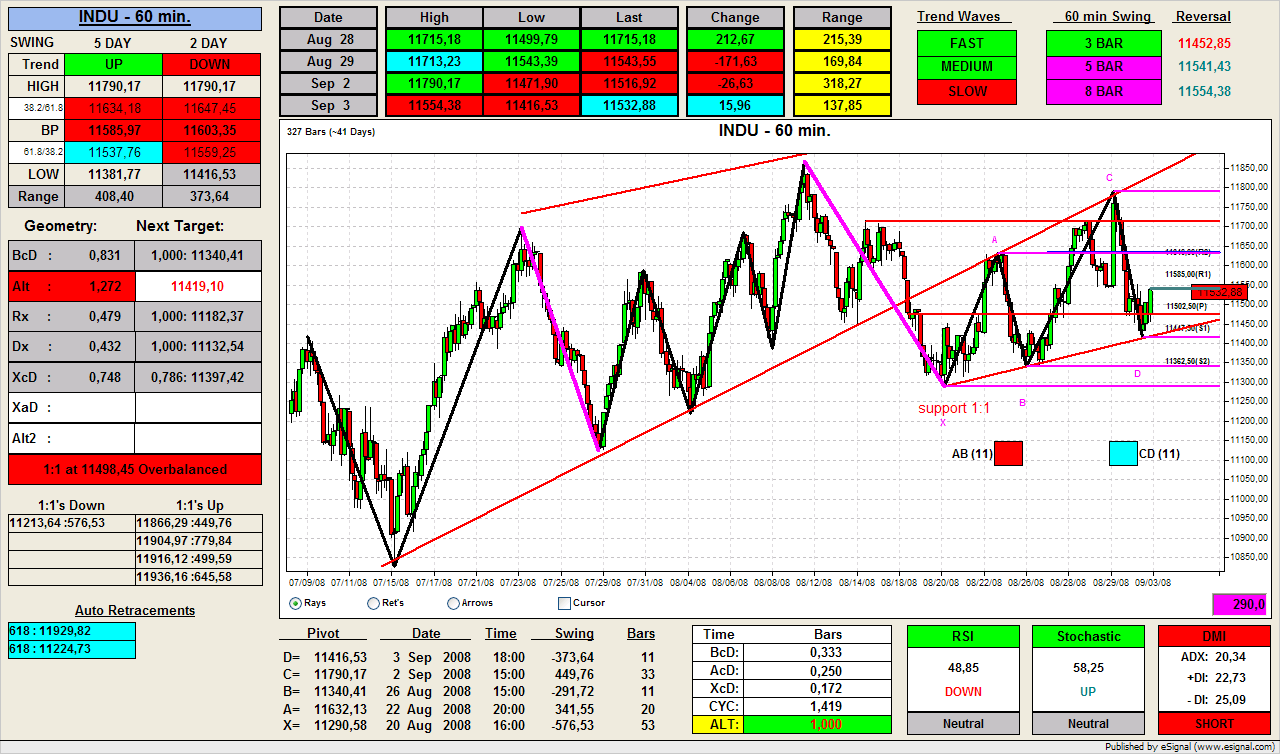Click the SHORT signal under DMI

tap(1214, 723)
